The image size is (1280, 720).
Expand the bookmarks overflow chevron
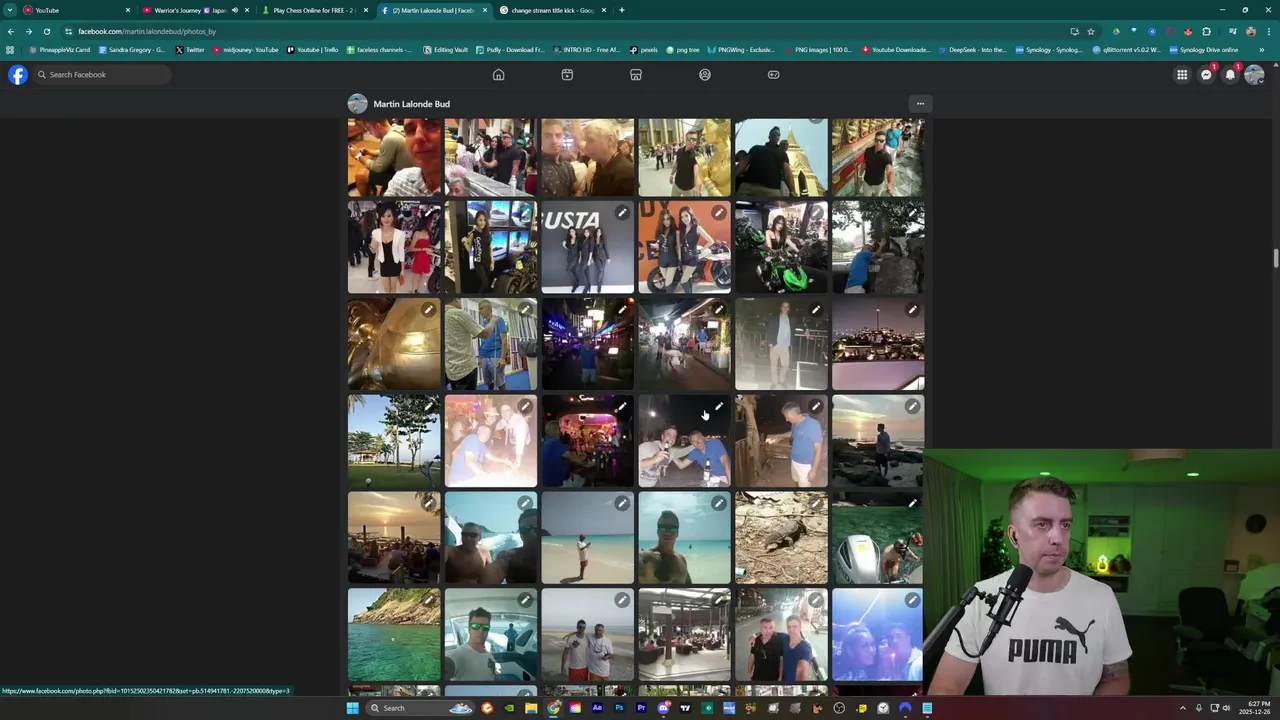pos(1261,50)
